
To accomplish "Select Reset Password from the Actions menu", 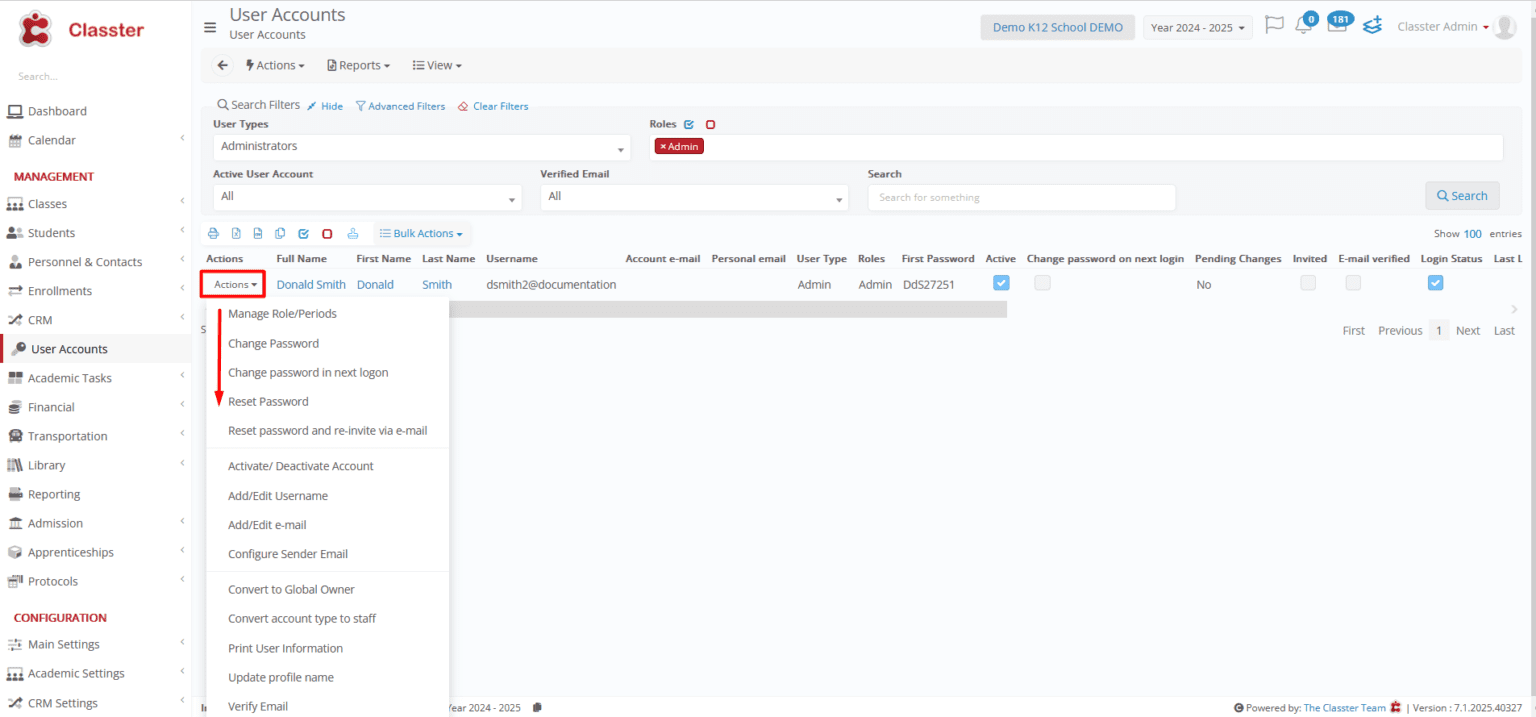I will coord(268,401).
